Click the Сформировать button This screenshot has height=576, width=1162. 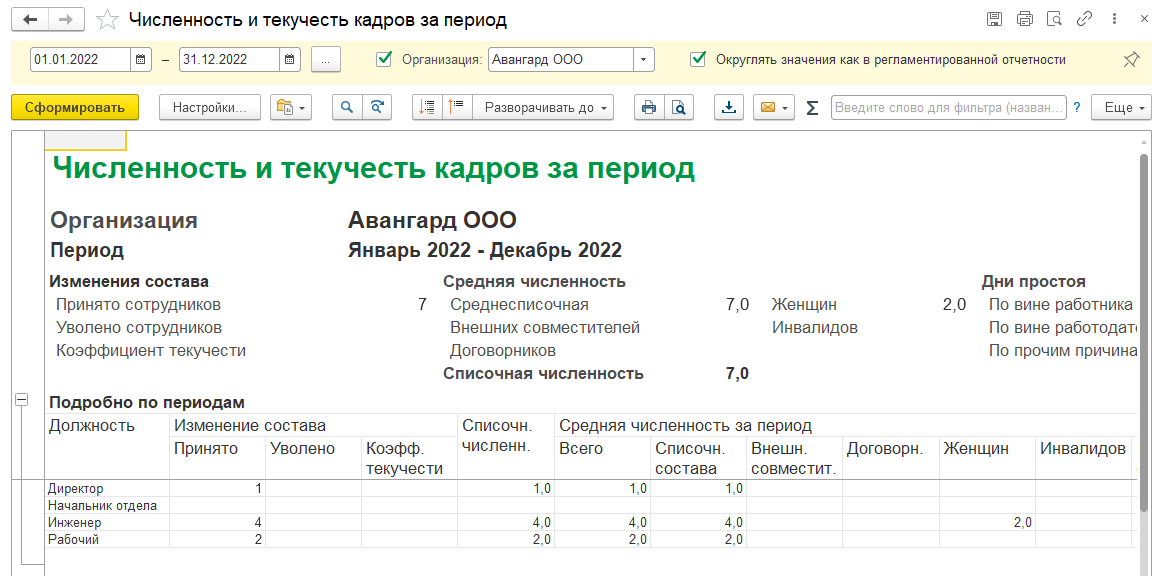coord(75,108)
